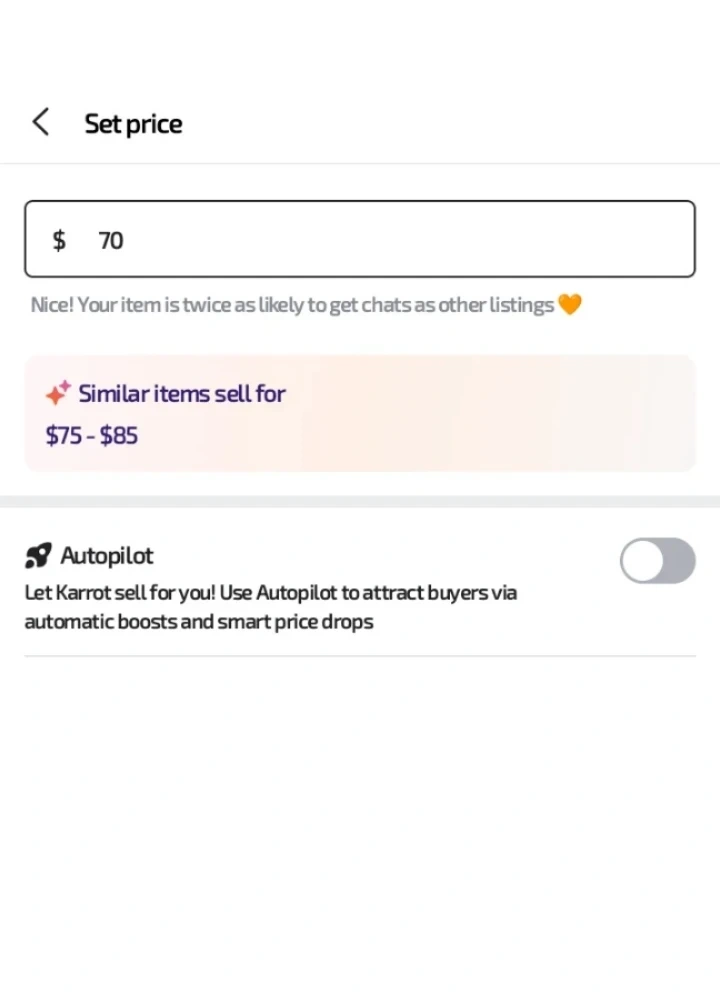Click the dollar sign in price field

pos(59,240)
